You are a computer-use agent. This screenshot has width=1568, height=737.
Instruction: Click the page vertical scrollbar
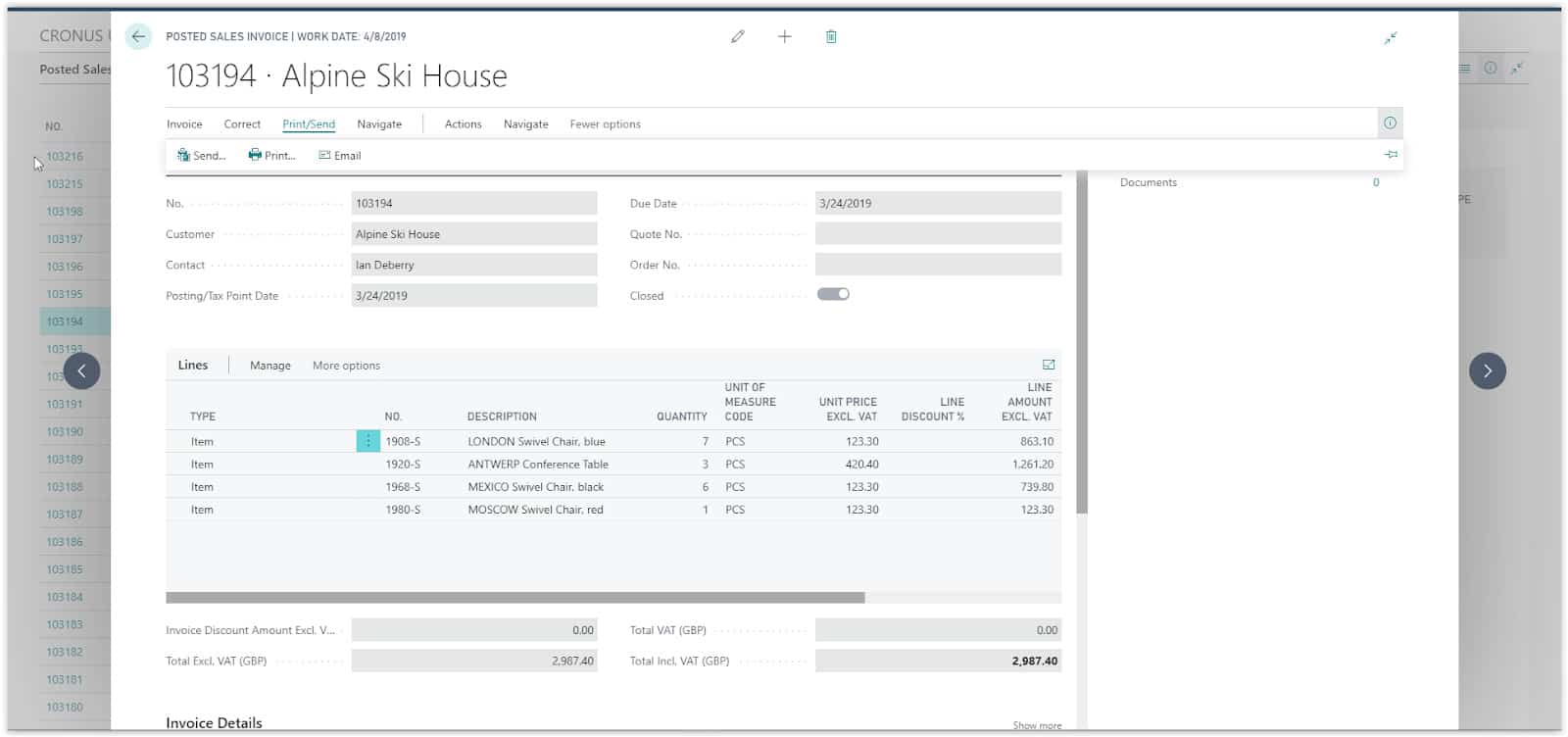point(1082,343)
